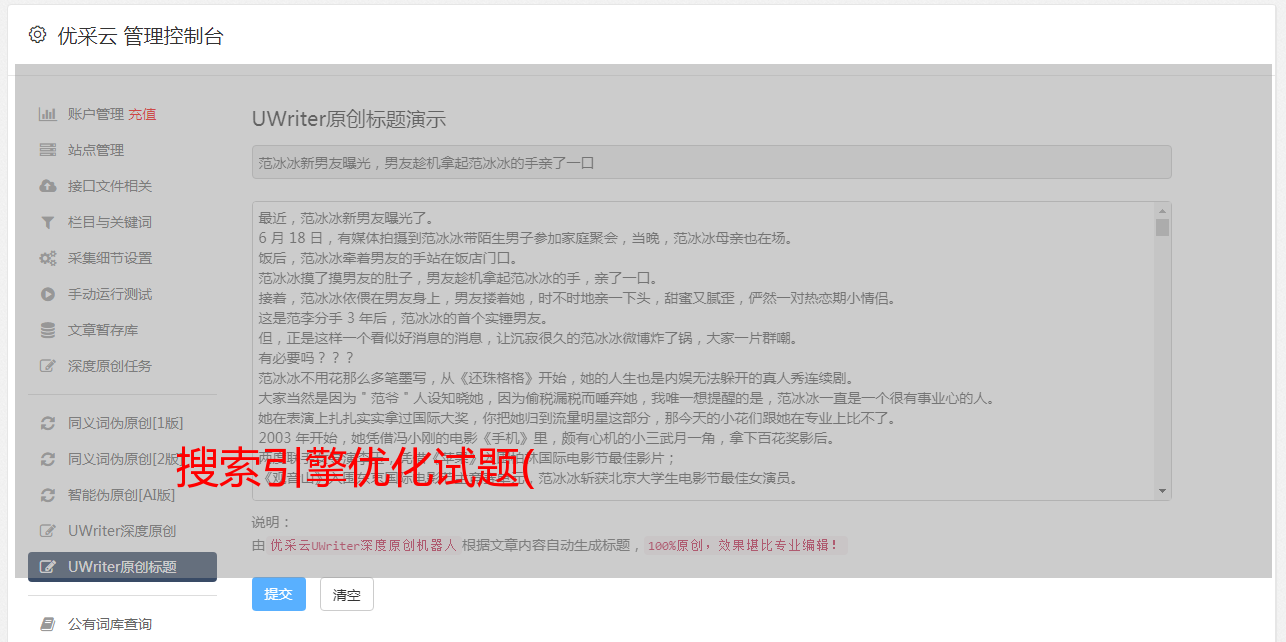Click the book icon for 公有词库查询
This screenshot has width=1286, height=642.
[x=47, y=624]
